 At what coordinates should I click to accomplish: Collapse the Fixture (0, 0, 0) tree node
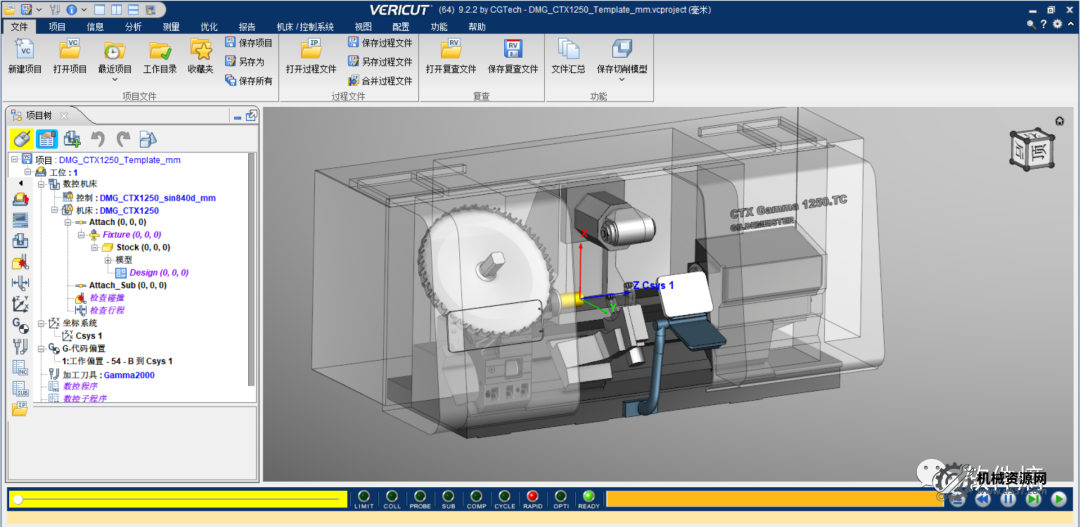81,234
